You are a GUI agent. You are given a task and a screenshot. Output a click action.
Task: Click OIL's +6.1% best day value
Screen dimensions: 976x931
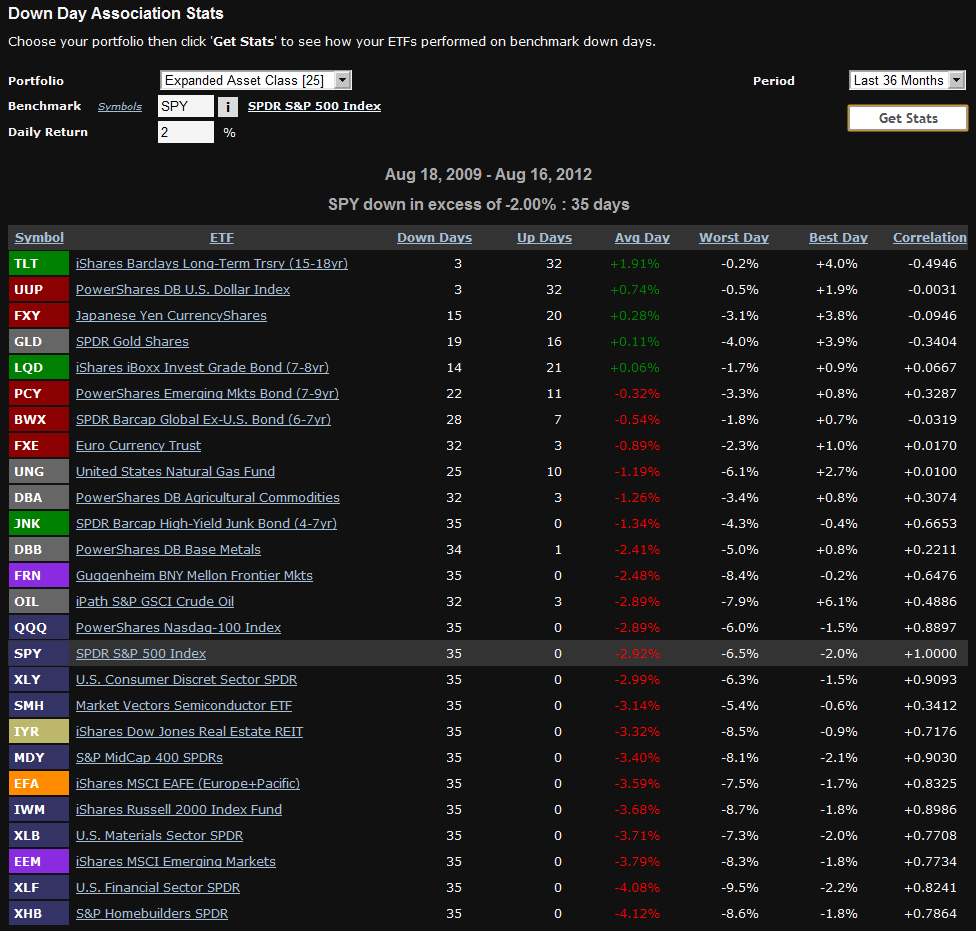837,602
